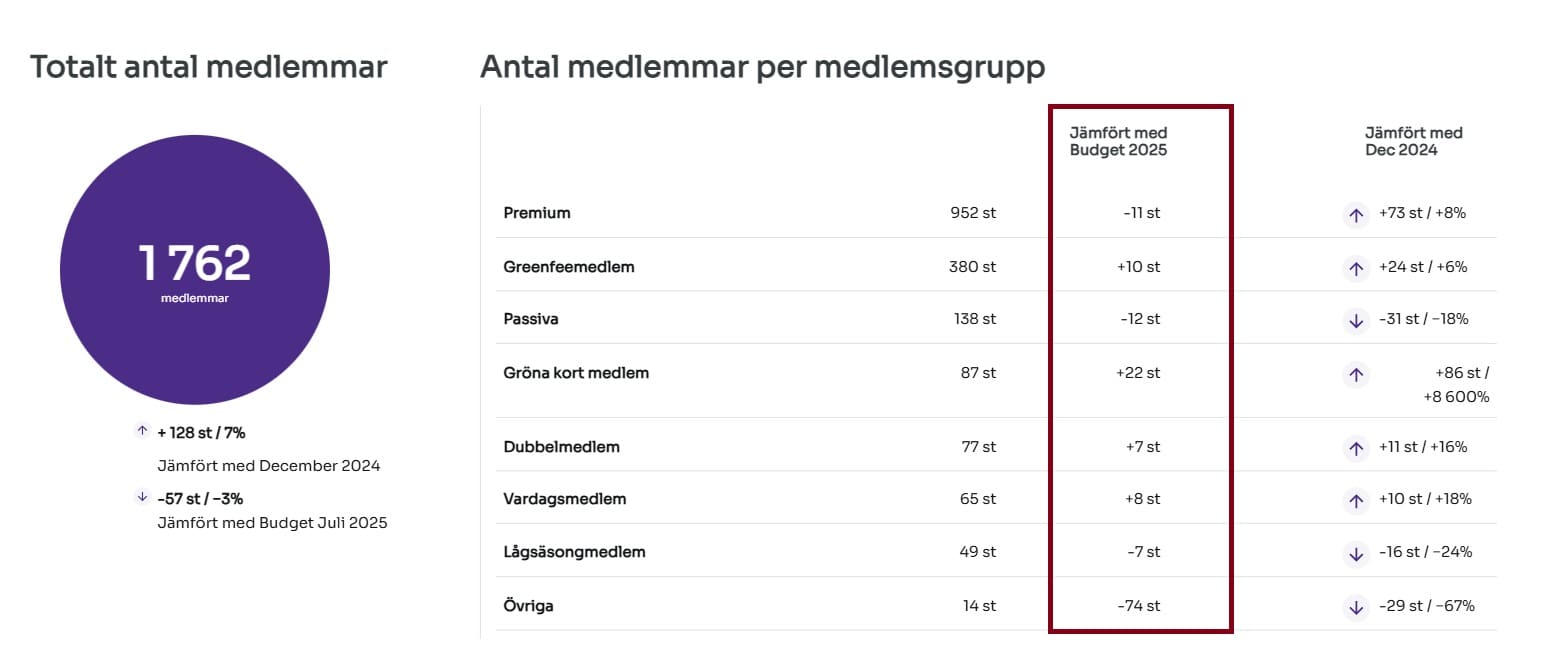Image resolution: width=1542 pixels, height=654 pixels.
Task: Click the Gröna kort medlem +22 st value
Action: 1138,373
